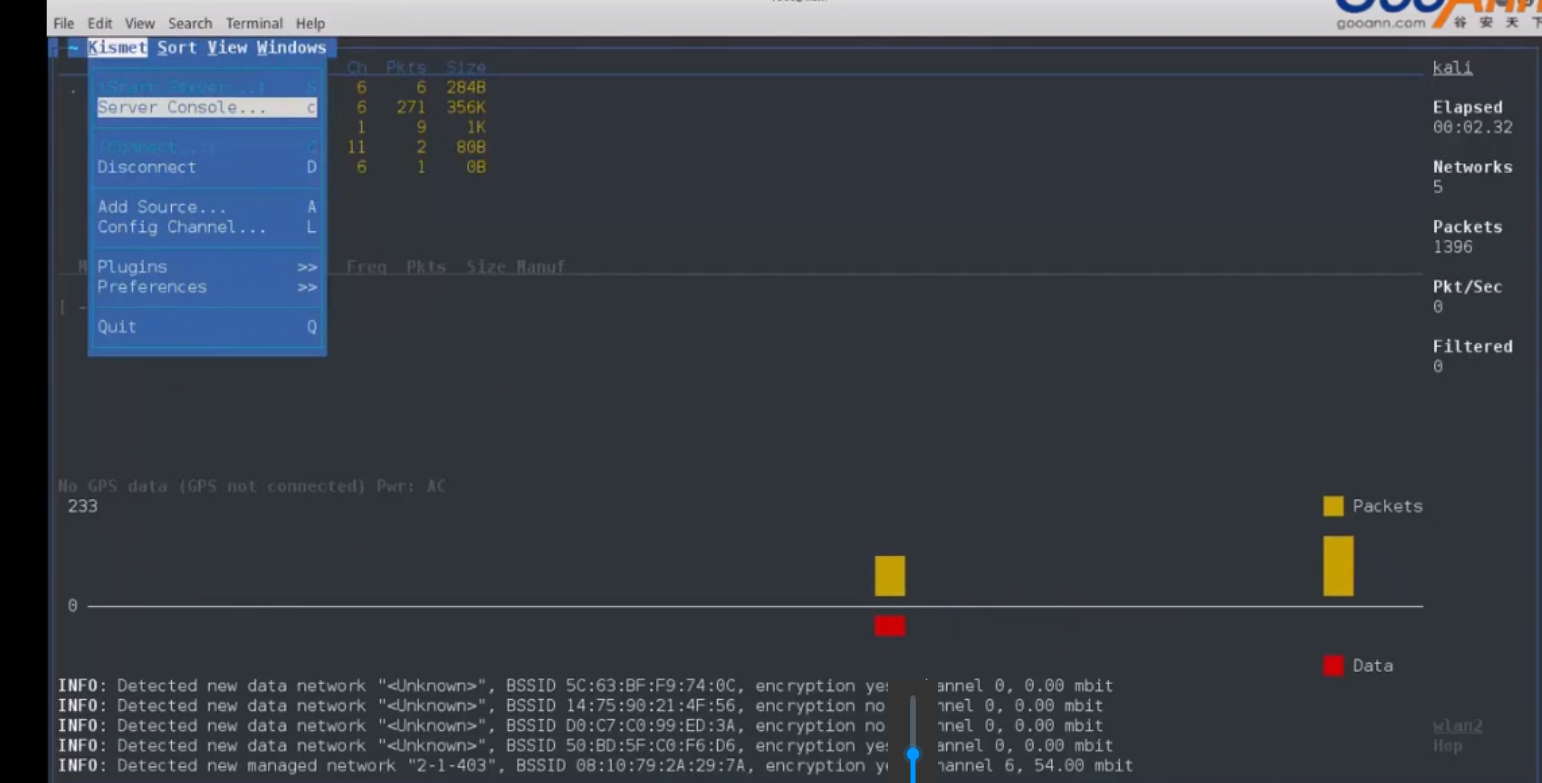Click the red data bar in graph
The height and width of the screenshot is (783, 1542).
[x=890, y=626]
